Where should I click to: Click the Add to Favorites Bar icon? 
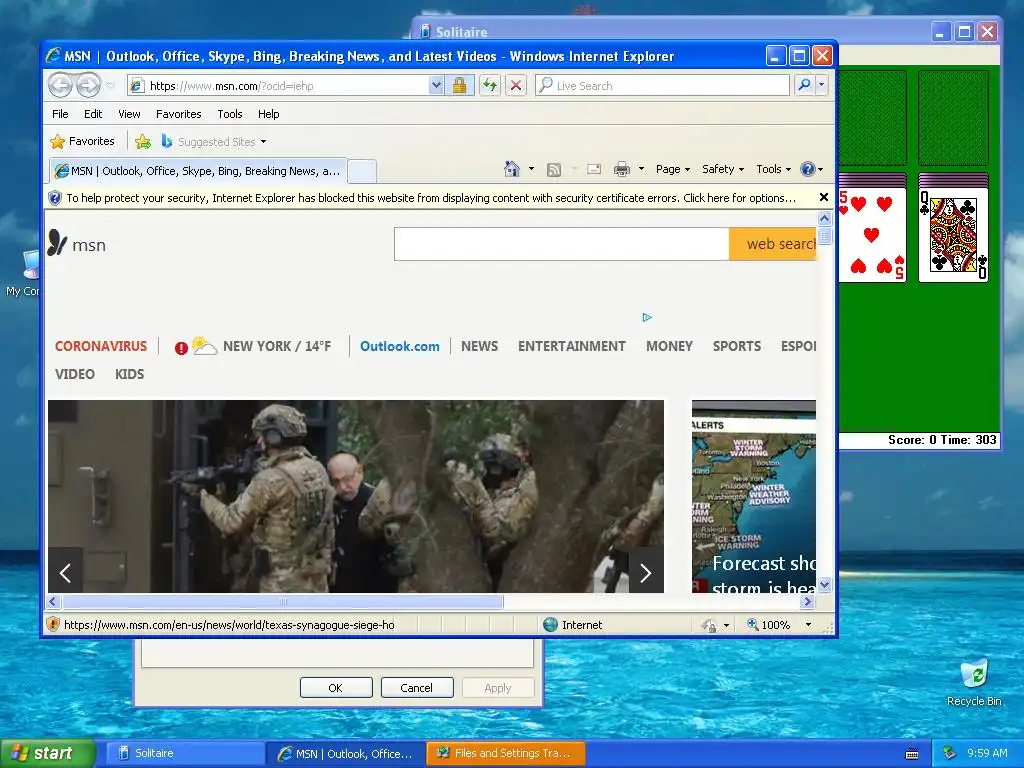tap(142, 142)
